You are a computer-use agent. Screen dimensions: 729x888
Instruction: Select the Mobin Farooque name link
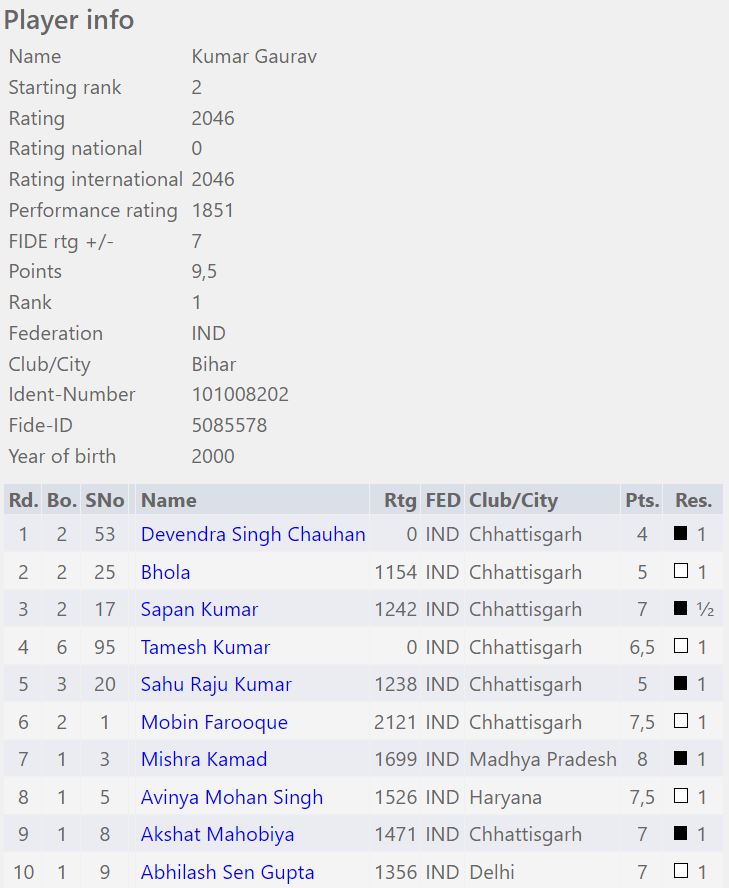[x=214, y=722]
